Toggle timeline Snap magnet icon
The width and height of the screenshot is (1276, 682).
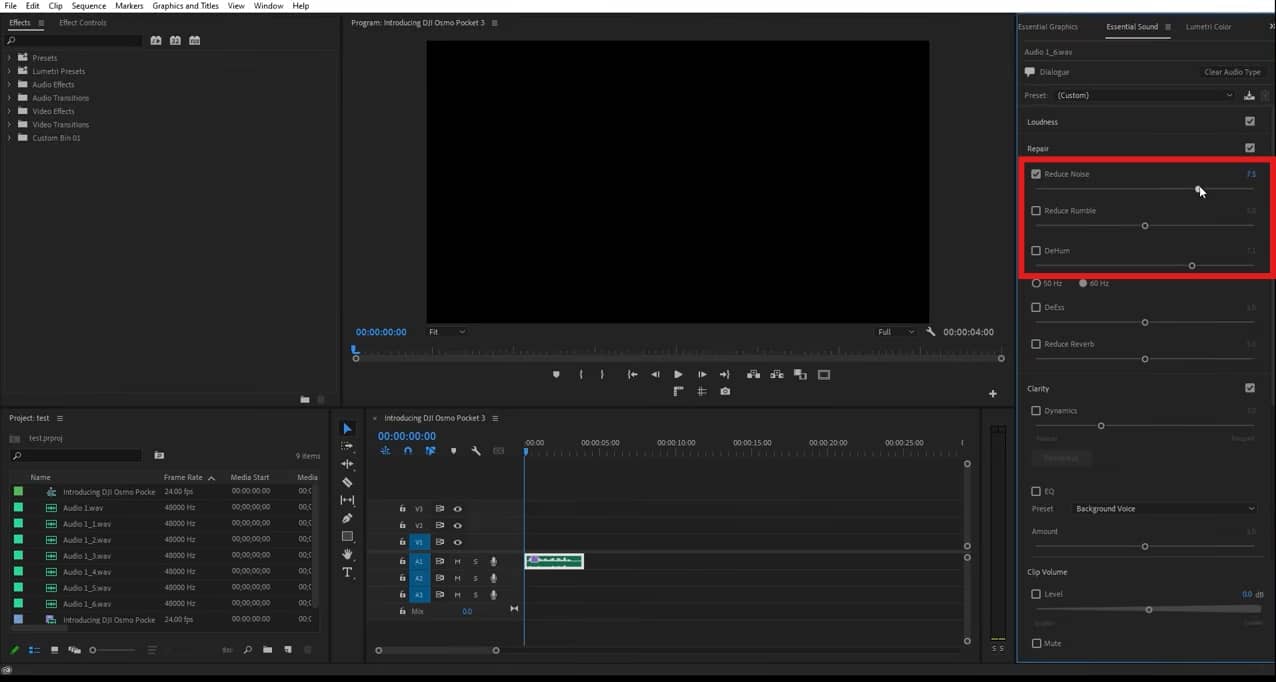click(x=407, y=451)
